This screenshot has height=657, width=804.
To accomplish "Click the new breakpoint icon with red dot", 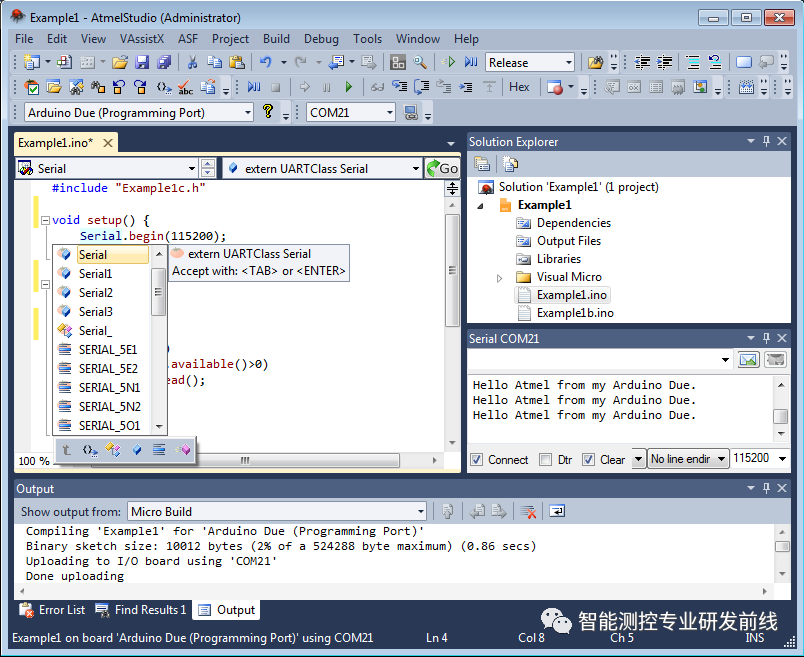I will point(555,87).
